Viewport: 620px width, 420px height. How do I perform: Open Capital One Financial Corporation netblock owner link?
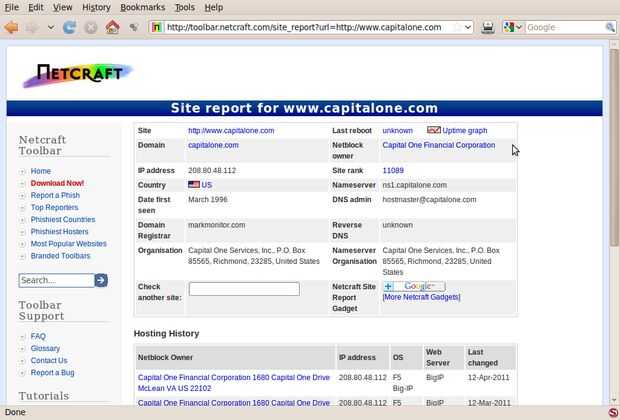click(x=439, y=145)
